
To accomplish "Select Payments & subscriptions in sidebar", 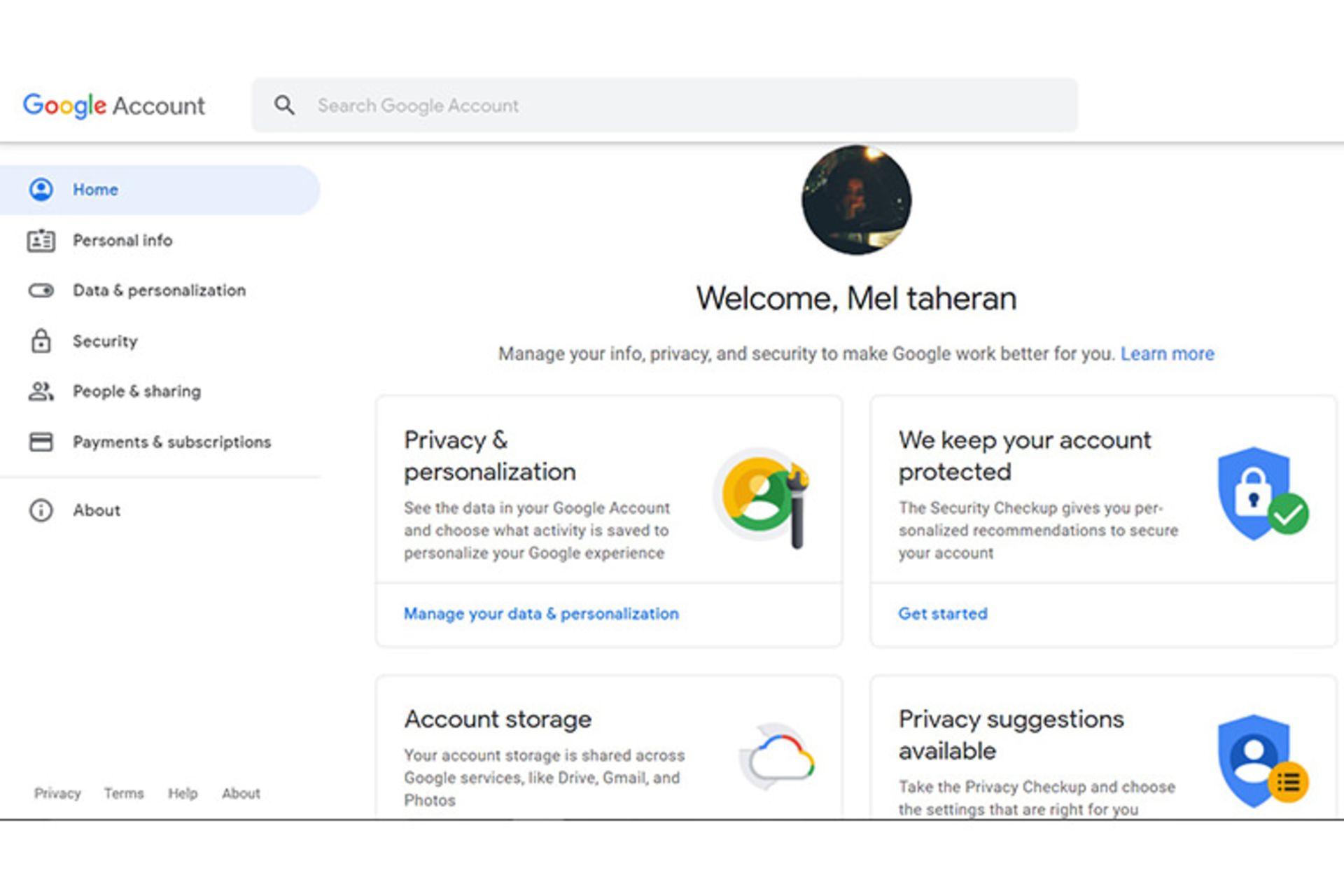I will (x=171, y=442).
